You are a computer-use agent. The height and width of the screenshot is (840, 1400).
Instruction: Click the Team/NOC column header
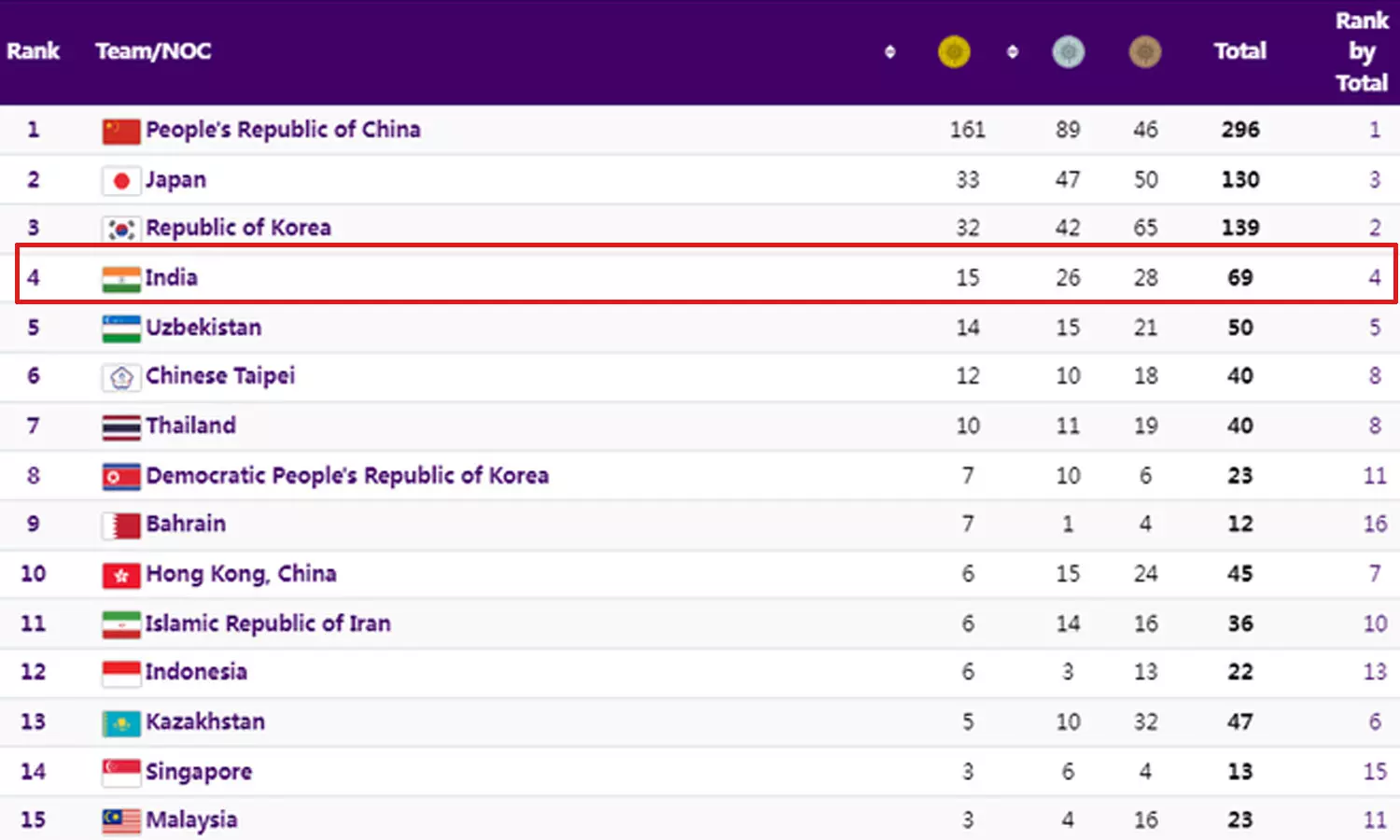(153, 51)
